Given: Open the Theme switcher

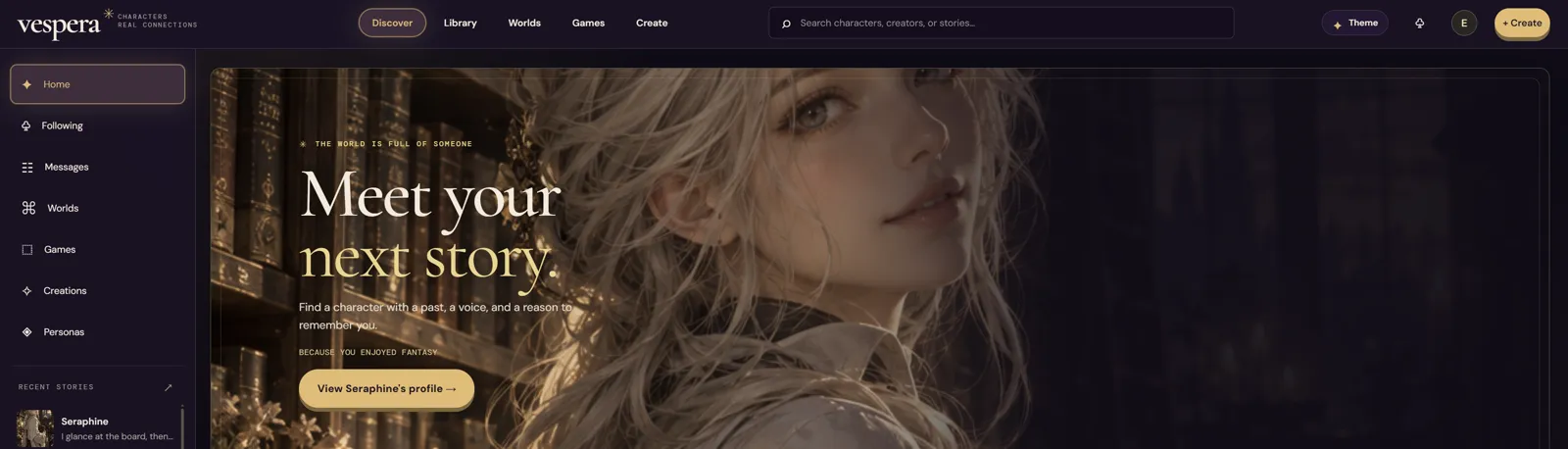Looking at the screenshot, I should click(x=1354, y=23).
